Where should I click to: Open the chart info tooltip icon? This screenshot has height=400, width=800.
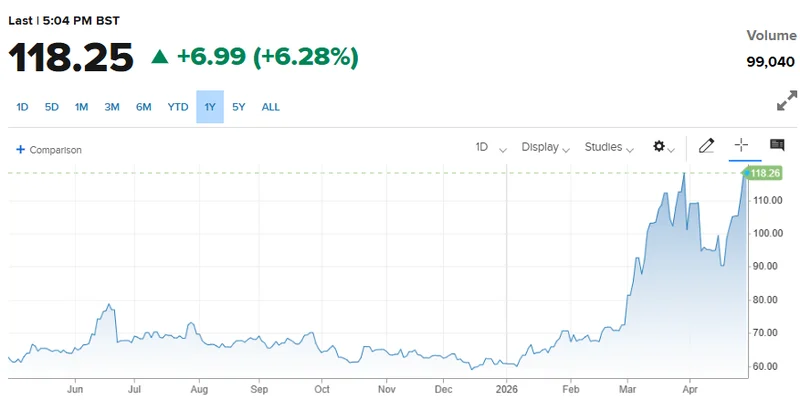[x=777, y=146]
